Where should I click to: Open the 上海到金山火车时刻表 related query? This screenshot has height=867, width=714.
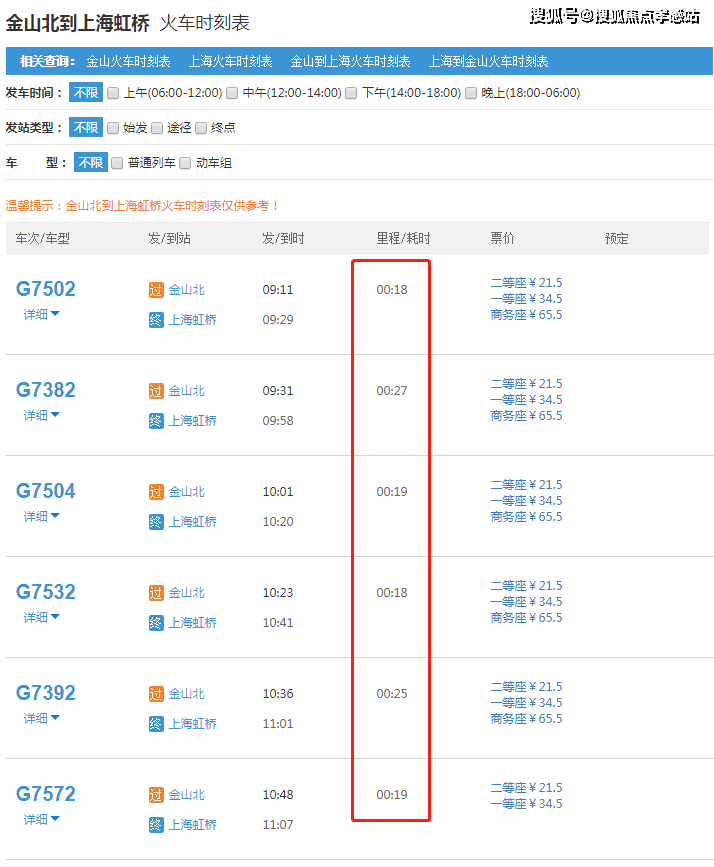pyautogui.click(x=488, y=61)
